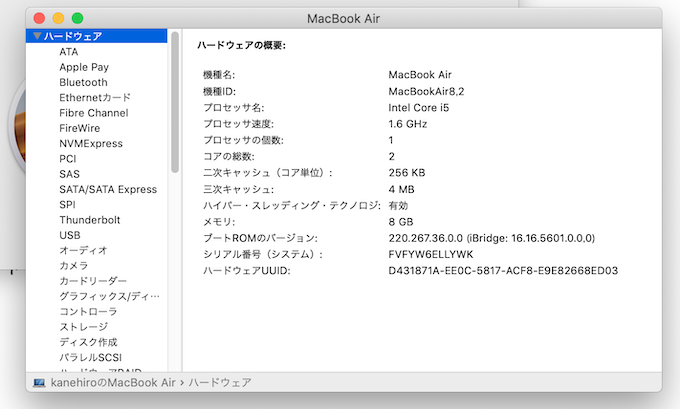Click processor name Intel Core i5
Screen dimensions: 680x409
tap(418, 108)
